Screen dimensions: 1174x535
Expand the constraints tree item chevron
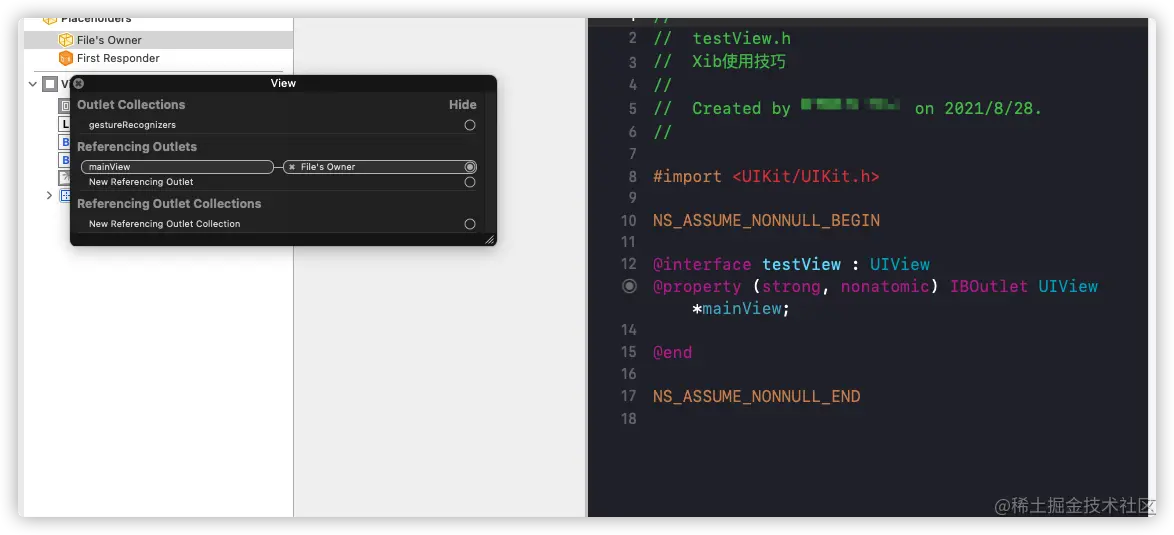pyautogui.click(x=49, y=195)
